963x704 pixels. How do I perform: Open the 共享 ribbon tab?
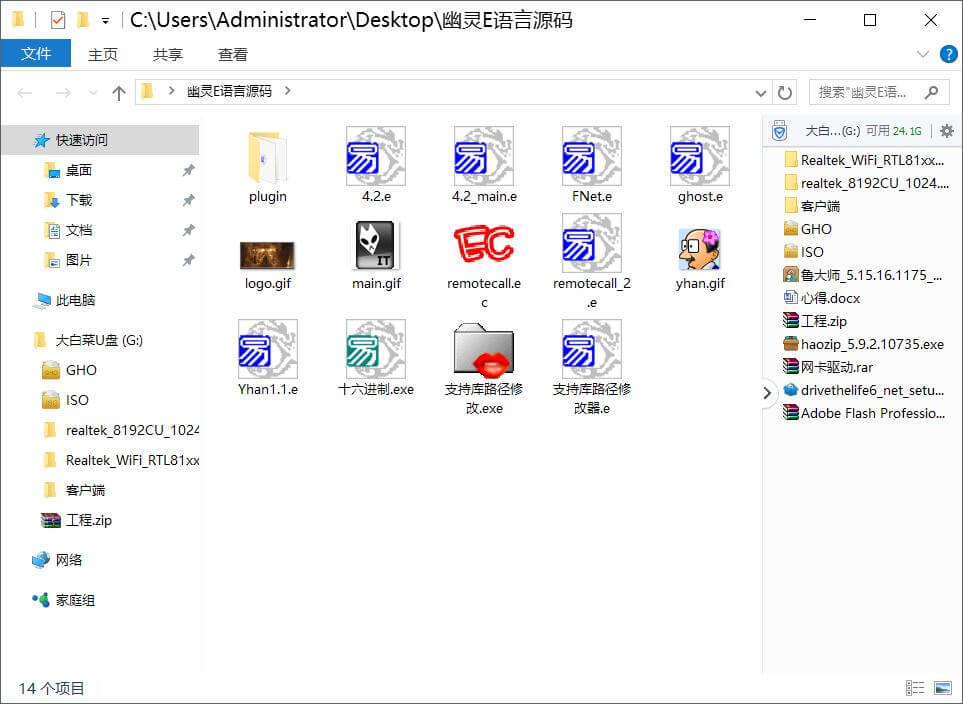coord(167,54)
